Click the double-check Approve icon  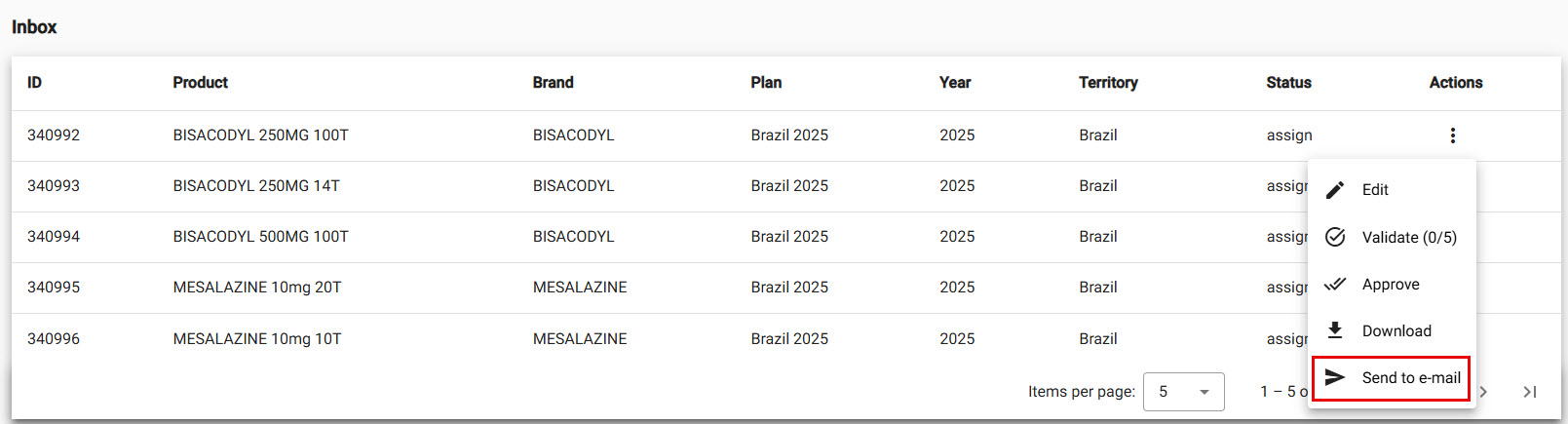coord(1335,285)
